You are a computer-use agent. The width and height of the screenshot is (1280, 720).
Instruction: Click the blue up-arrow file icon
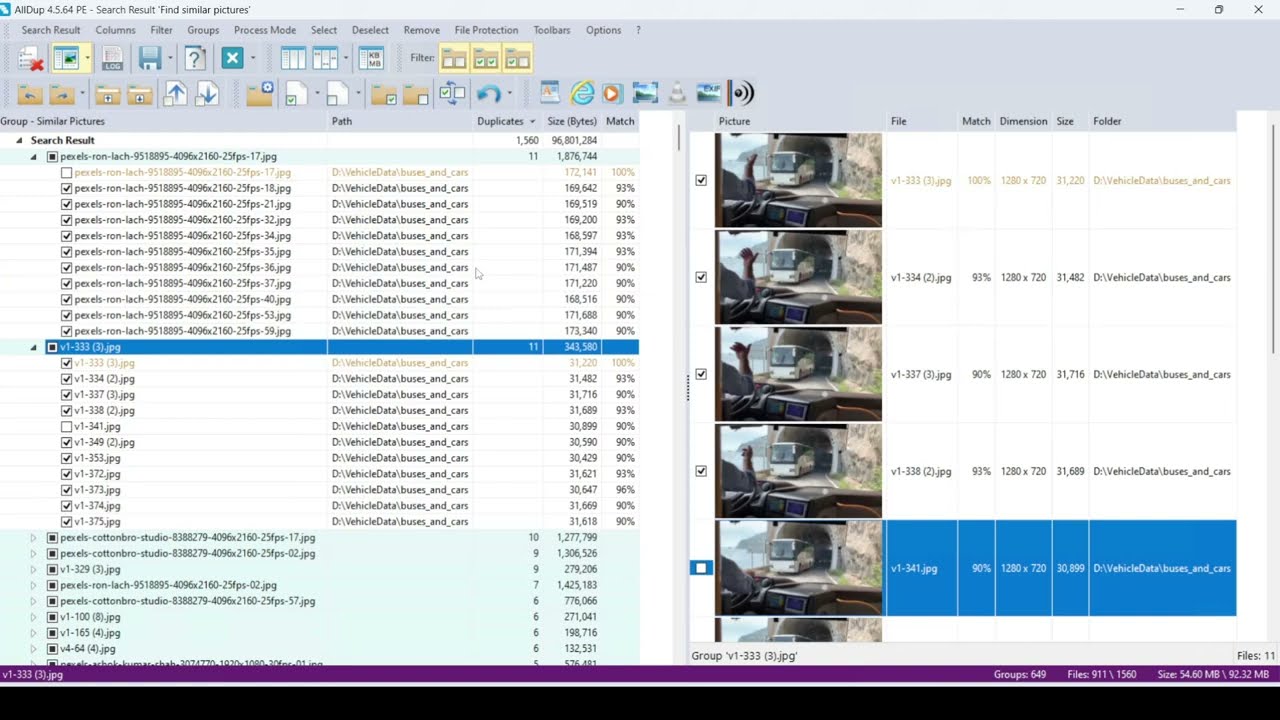[x=175, y=94]
